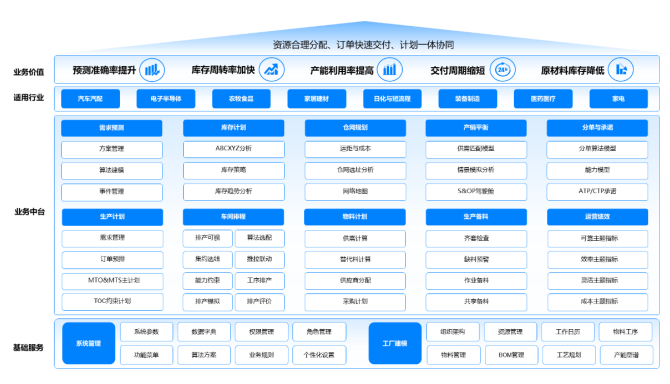Click the chart icon beside 原材料库存降低
The image size is (670, 384).
click(x=621, y=70)
